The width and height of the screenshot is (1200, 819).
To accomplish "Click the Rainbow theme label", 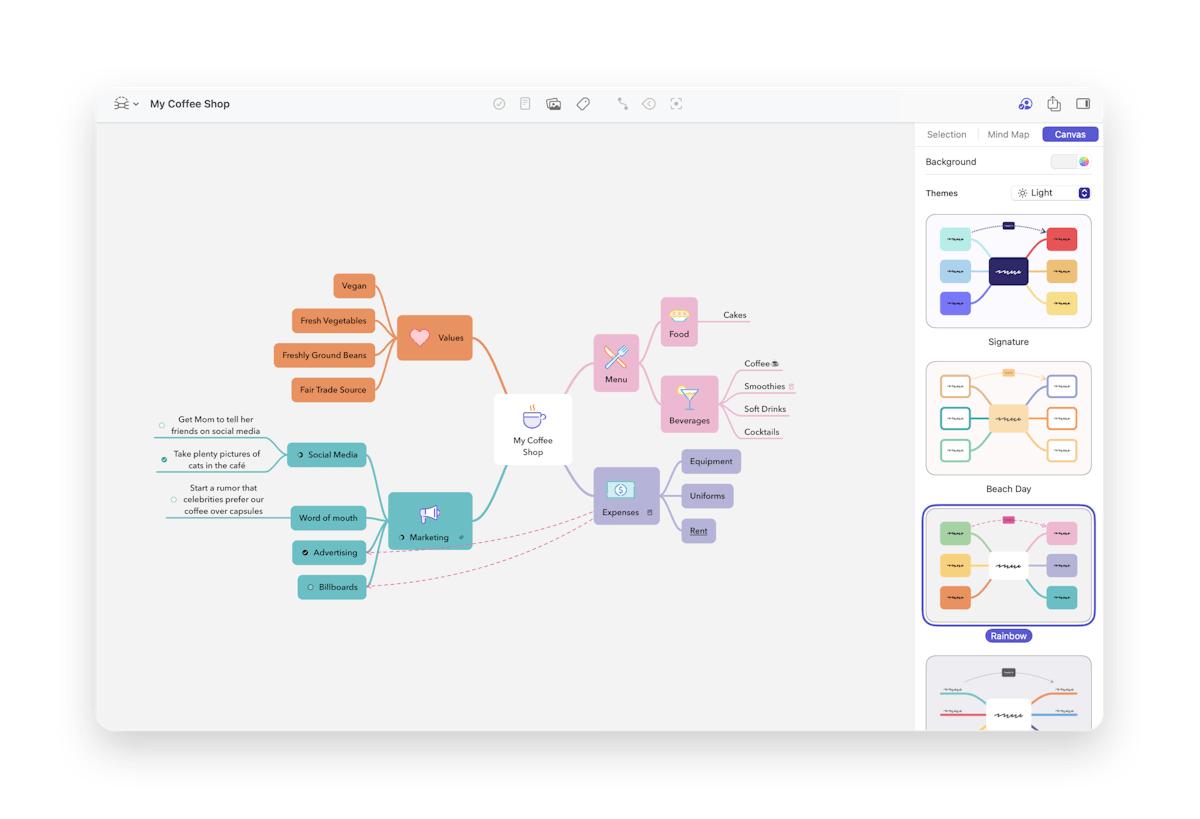I will tap(1008, 636).
